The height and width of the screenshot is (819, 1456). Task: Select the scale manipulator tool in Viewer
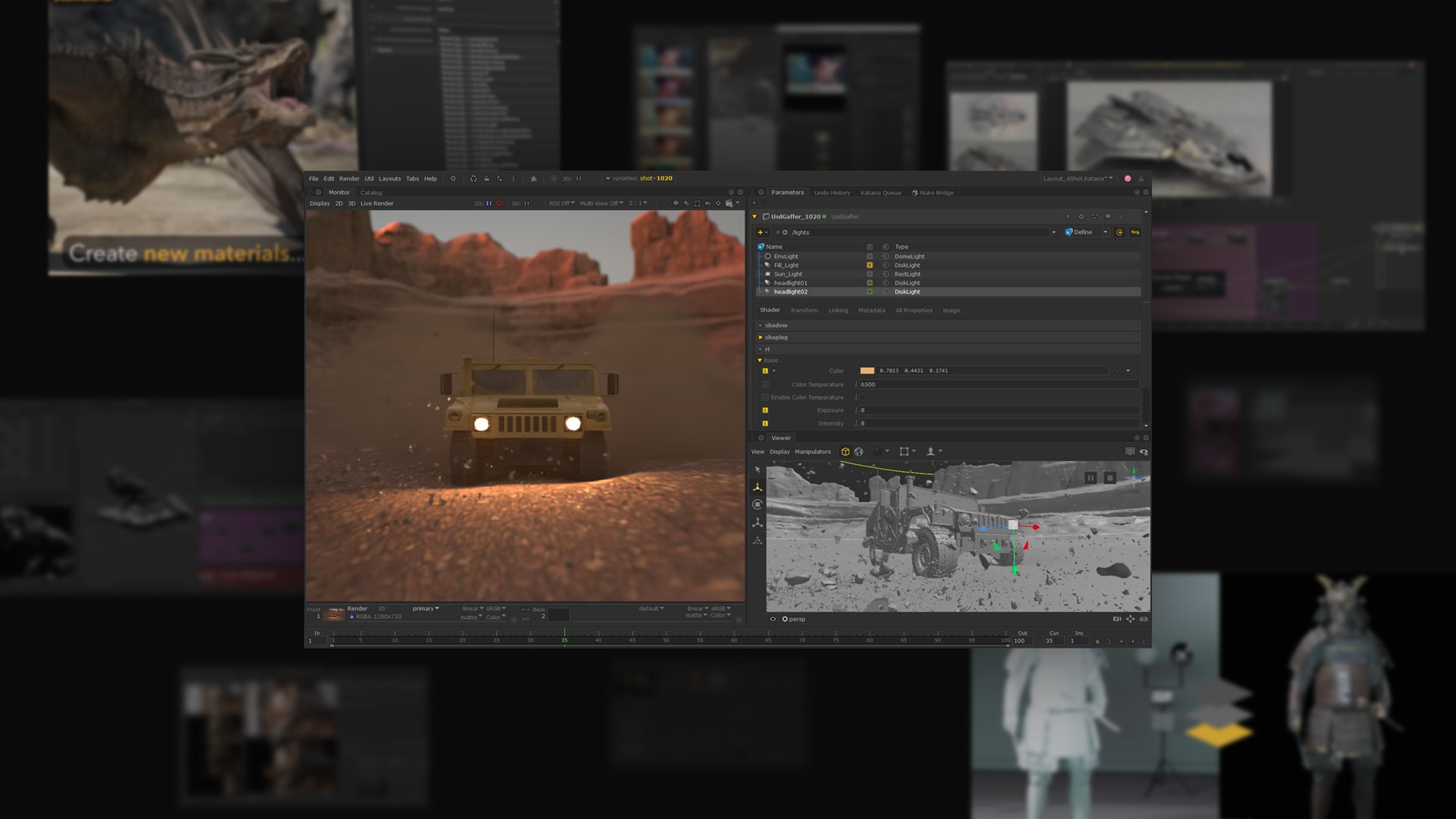(x=757, y=522)
